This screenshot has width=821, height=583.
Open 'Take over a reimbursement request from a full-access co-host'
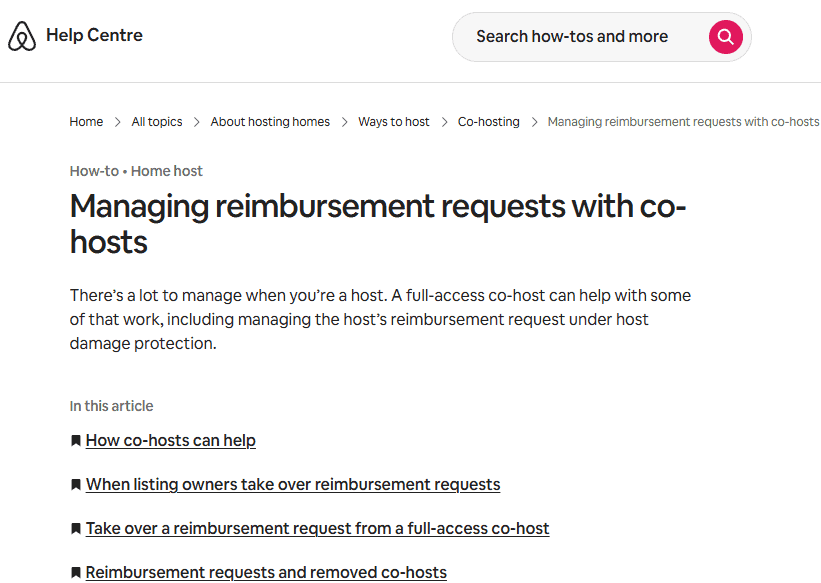318,528
